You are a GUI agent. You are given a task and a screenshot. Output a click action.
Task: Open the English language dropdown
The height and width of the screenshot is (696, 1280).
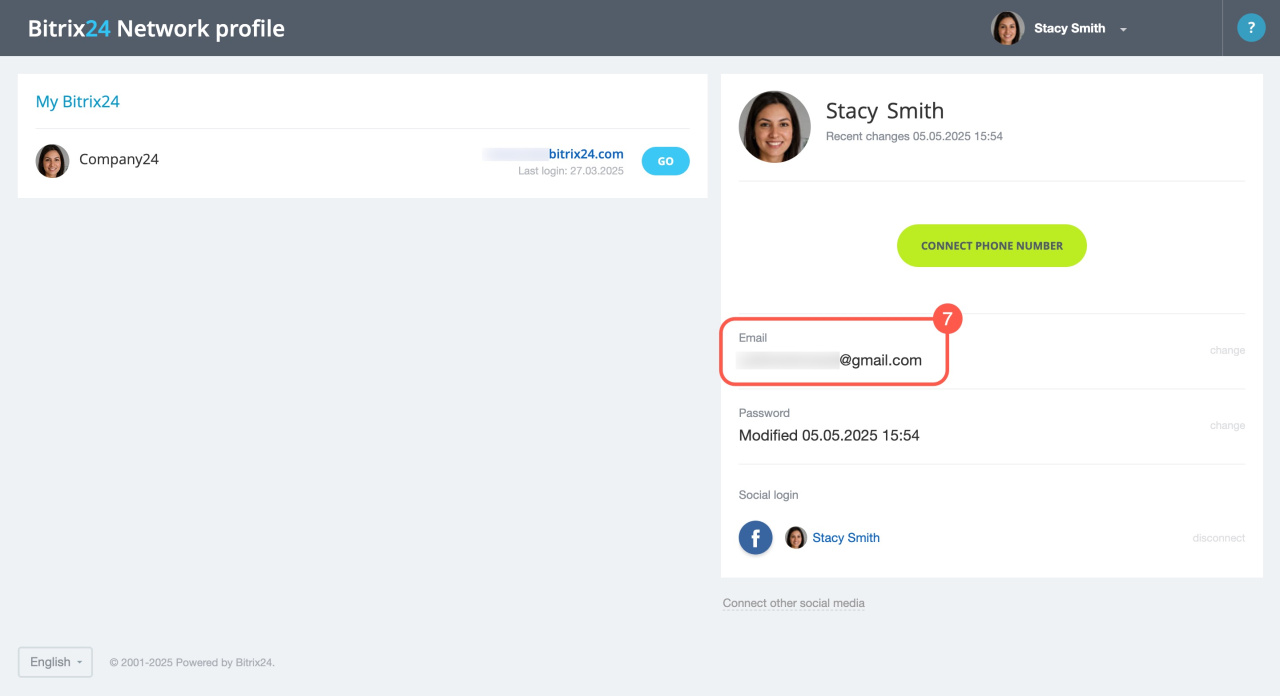(x=55, y=662)
